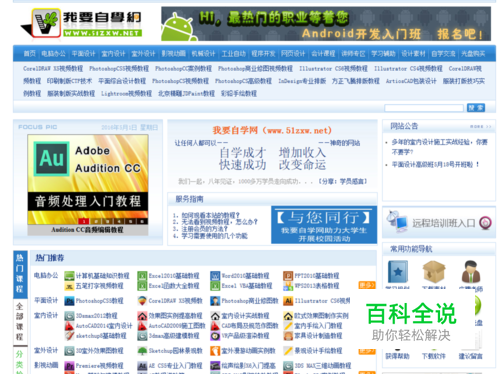The image size is (500, 374).
Task: Click the Photoshop商业修图 portrait icon
Action: click(215, 301)
